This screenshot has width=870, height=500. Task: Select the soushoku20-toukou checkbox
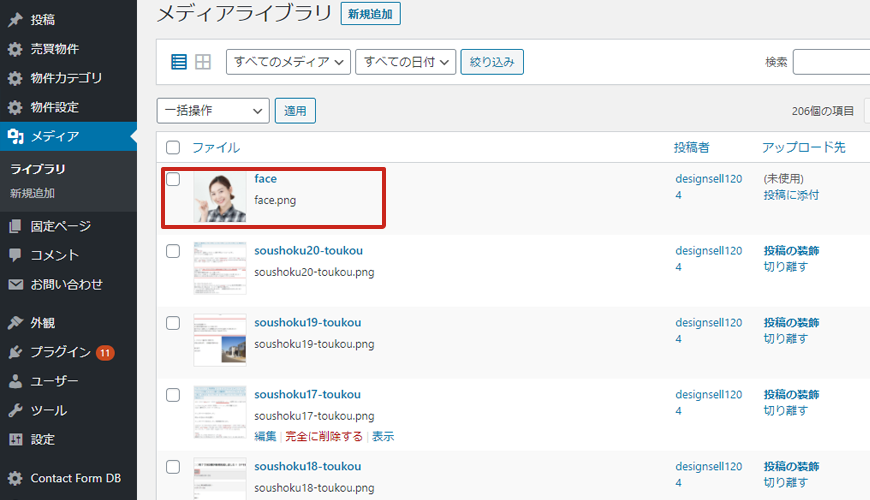coord(173,251)
